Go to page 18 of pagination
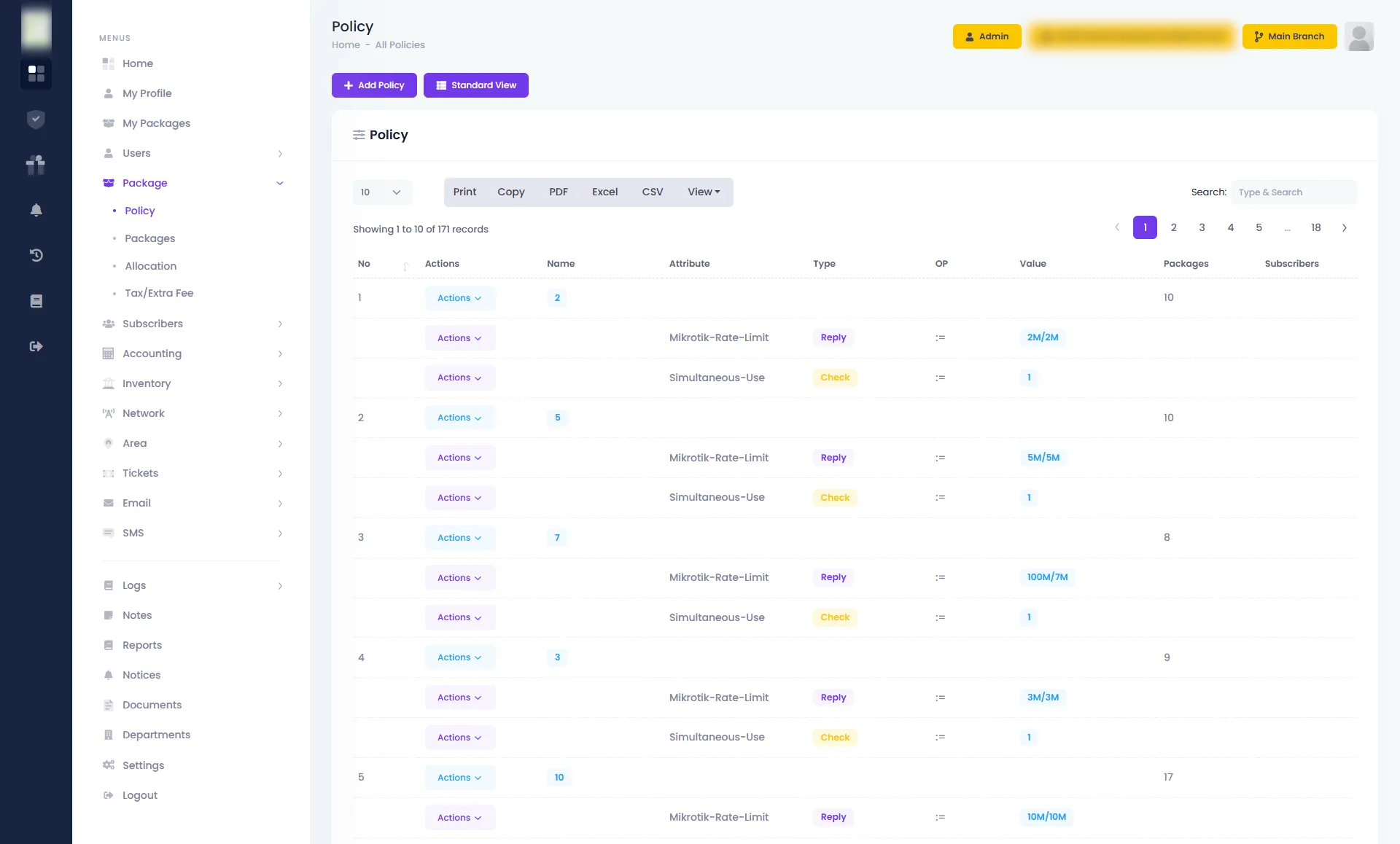The height and width of the screenshot is (844, 1400). [1315, 227]
